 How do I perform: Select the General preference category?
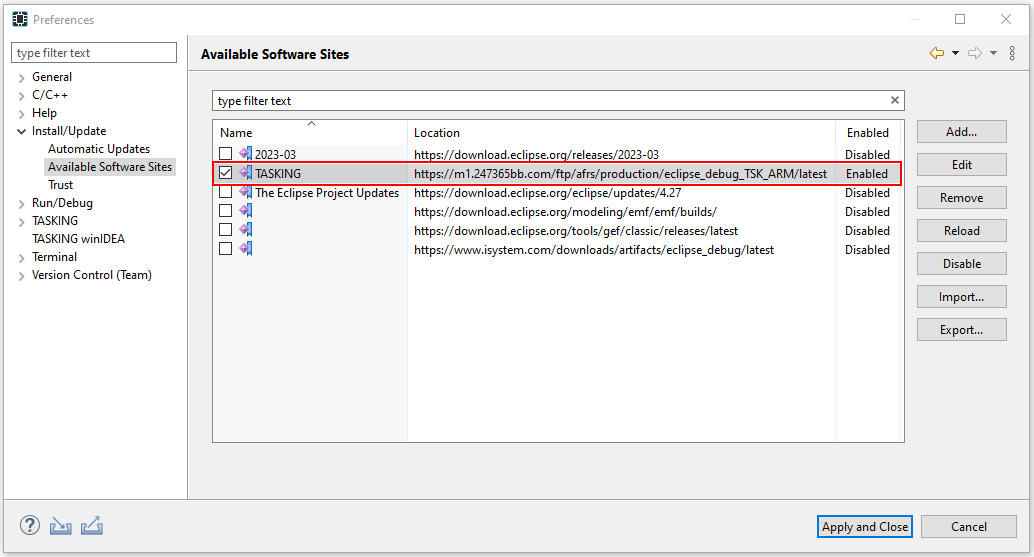(x=52, y=77)
